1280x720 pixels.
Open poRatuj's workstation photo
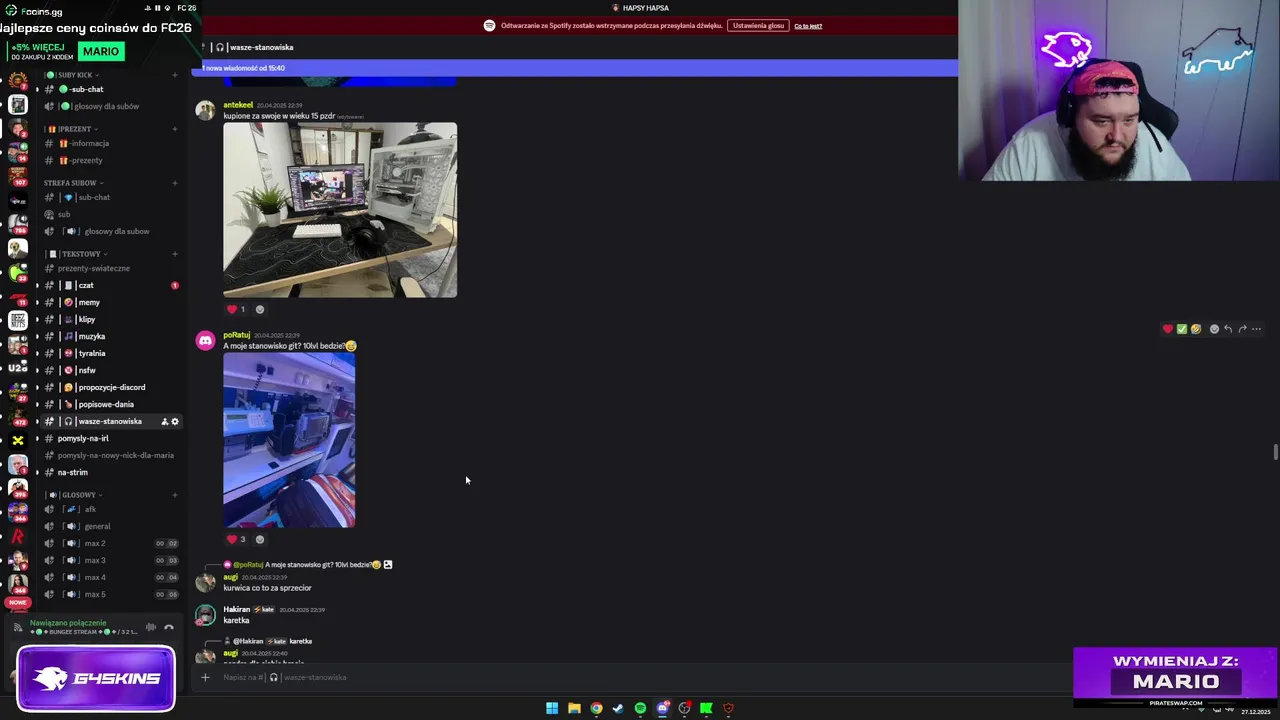pos(289,440)
